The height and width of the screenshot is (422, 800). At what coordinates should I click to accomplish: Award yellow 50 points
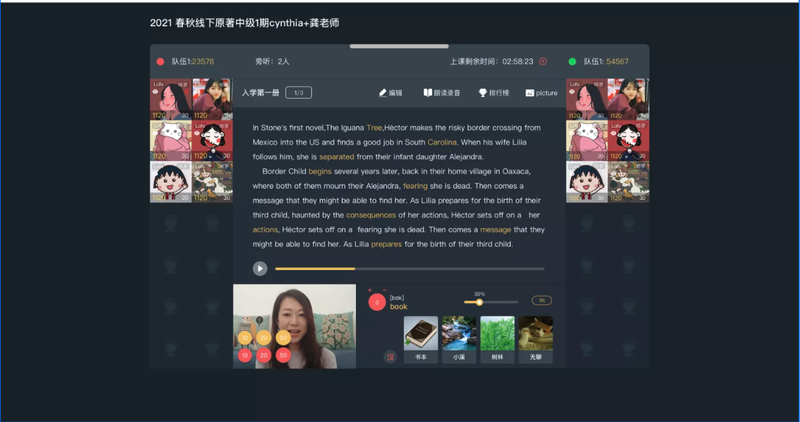[283, 337]
